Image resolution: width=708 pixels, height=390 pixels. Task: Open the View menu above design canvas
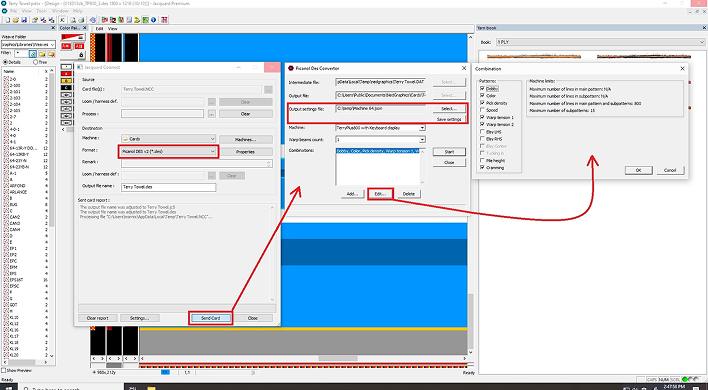tap(112, 28)
